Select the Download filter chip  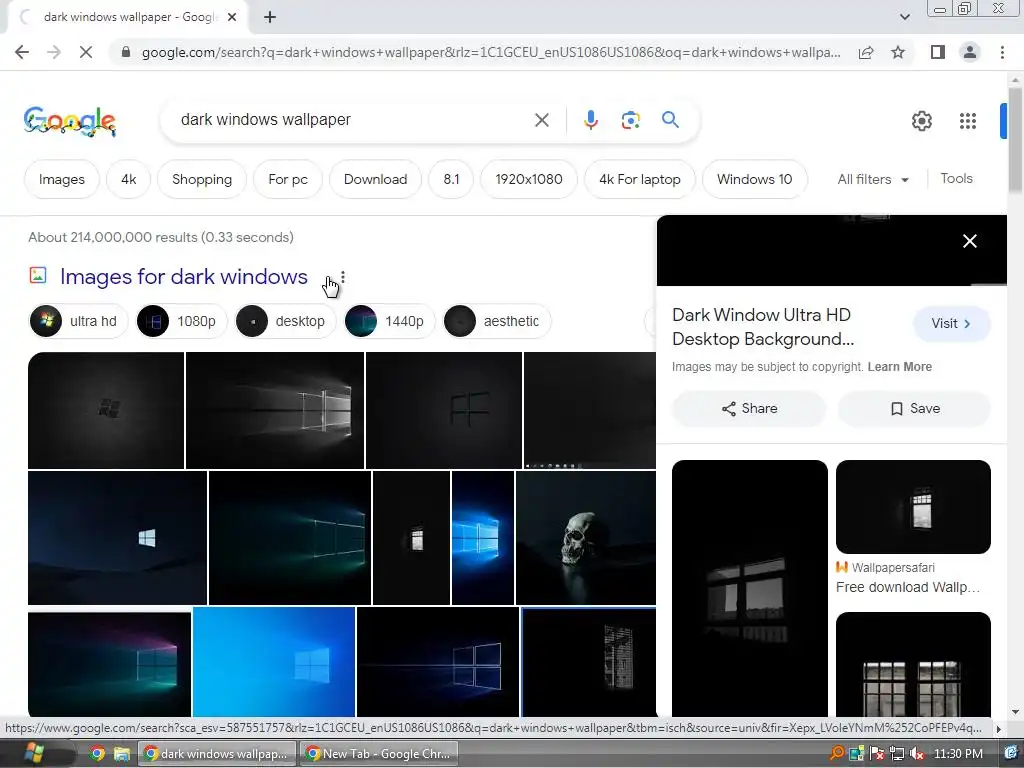(376, 179)
